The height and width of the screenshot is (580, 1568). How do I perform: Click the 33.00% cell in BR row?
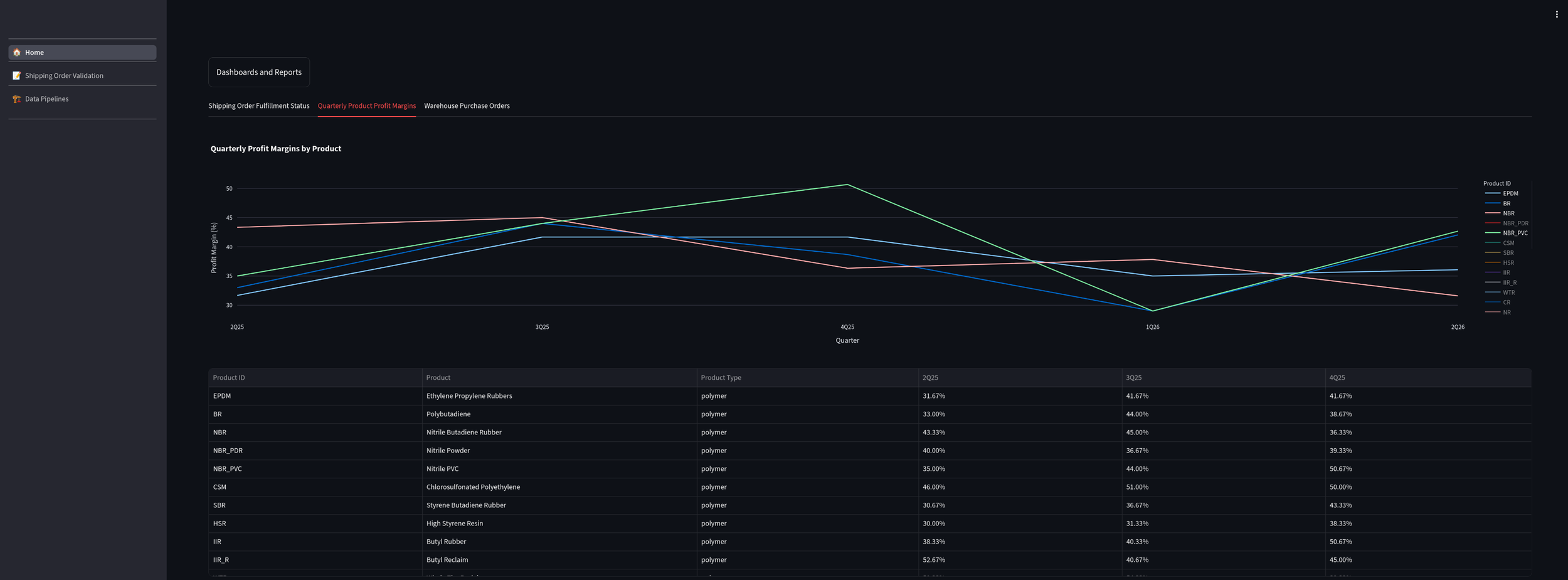pos(1020,414)
